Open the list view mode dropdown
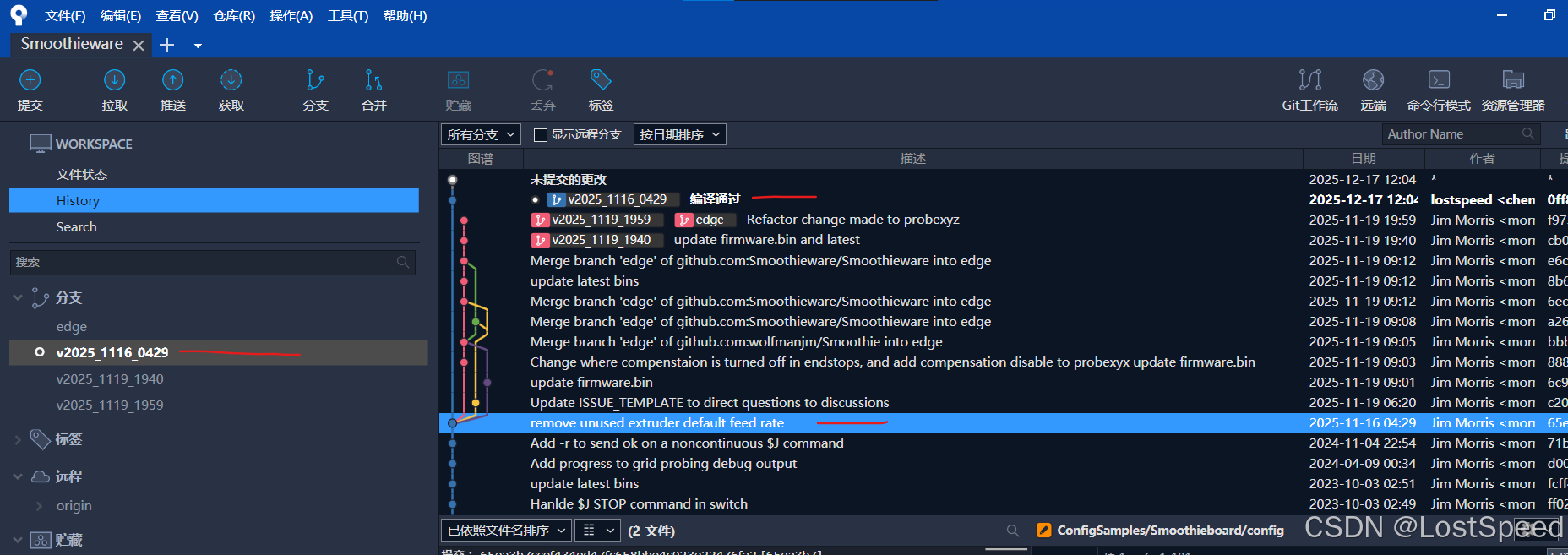The width and height of the screenshot is (1568, 555). point(598,531)
